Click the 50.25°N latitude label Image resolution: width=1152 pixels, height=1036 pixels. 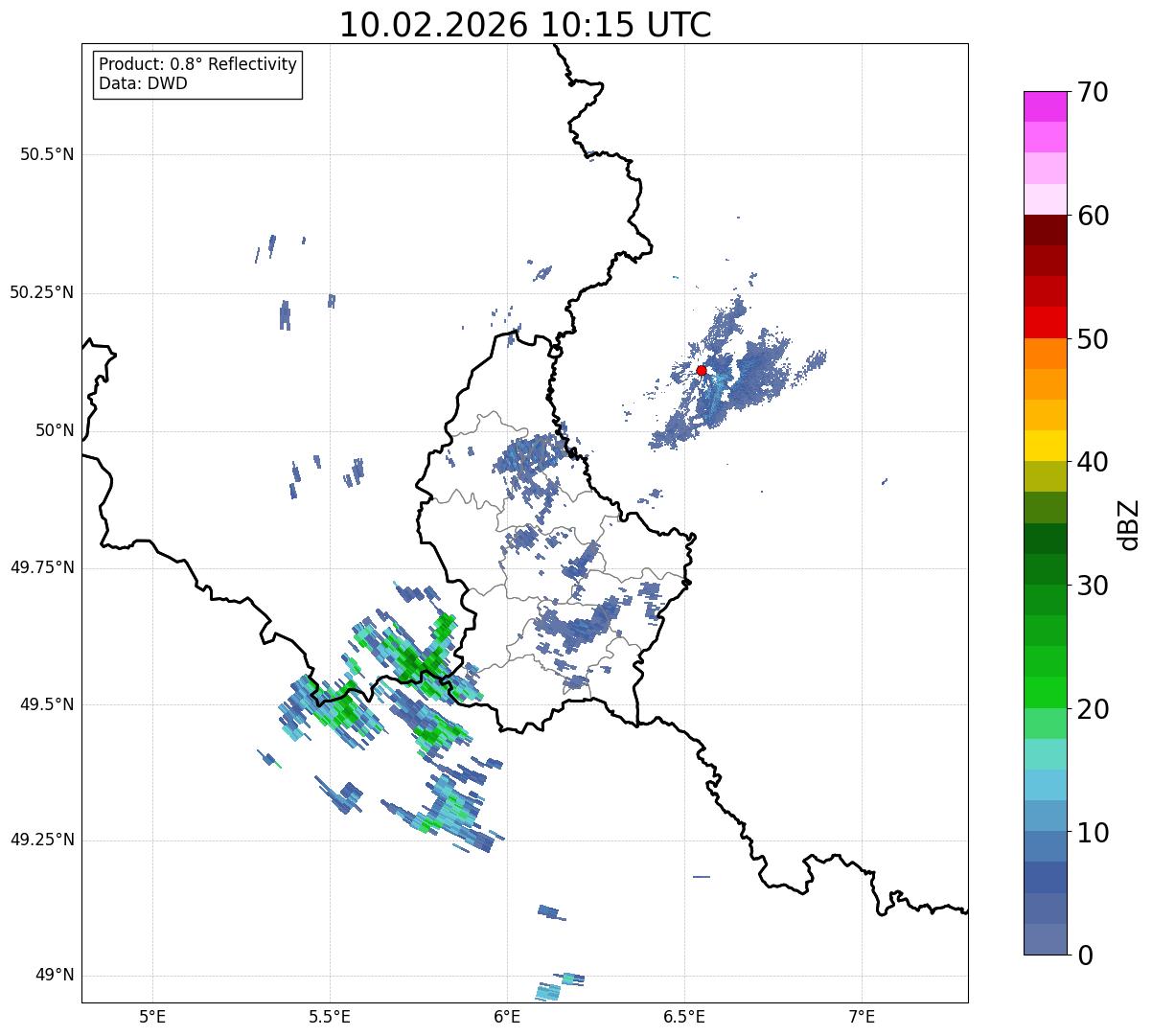point(42,292)
